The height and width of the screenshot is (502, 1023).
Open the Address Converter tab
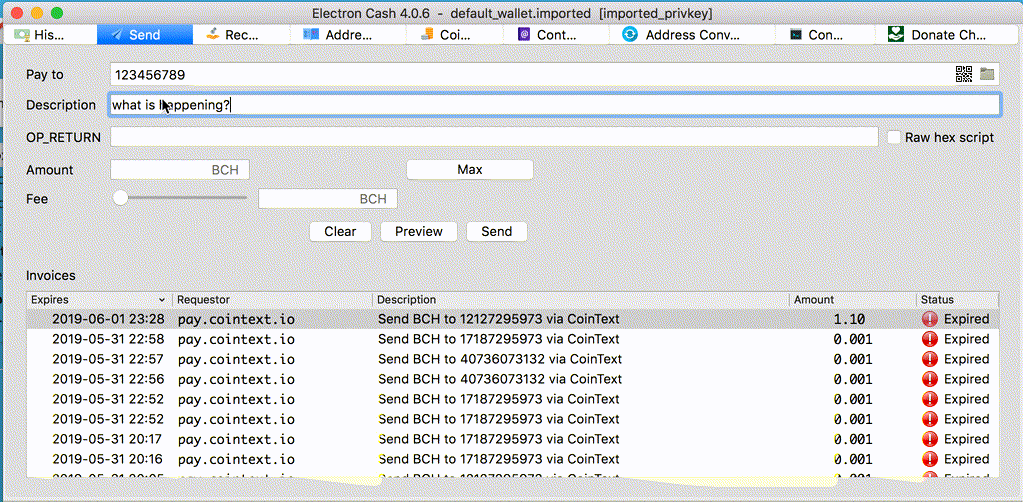click(692, 35)
